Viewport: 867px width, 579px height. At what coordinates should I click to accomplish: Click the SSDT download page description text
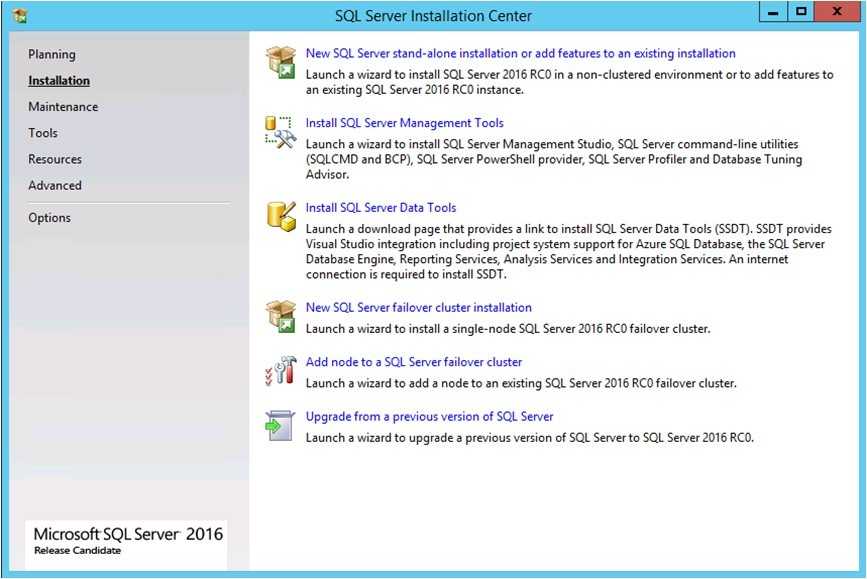pyautogui.click(x=568, y=251)
